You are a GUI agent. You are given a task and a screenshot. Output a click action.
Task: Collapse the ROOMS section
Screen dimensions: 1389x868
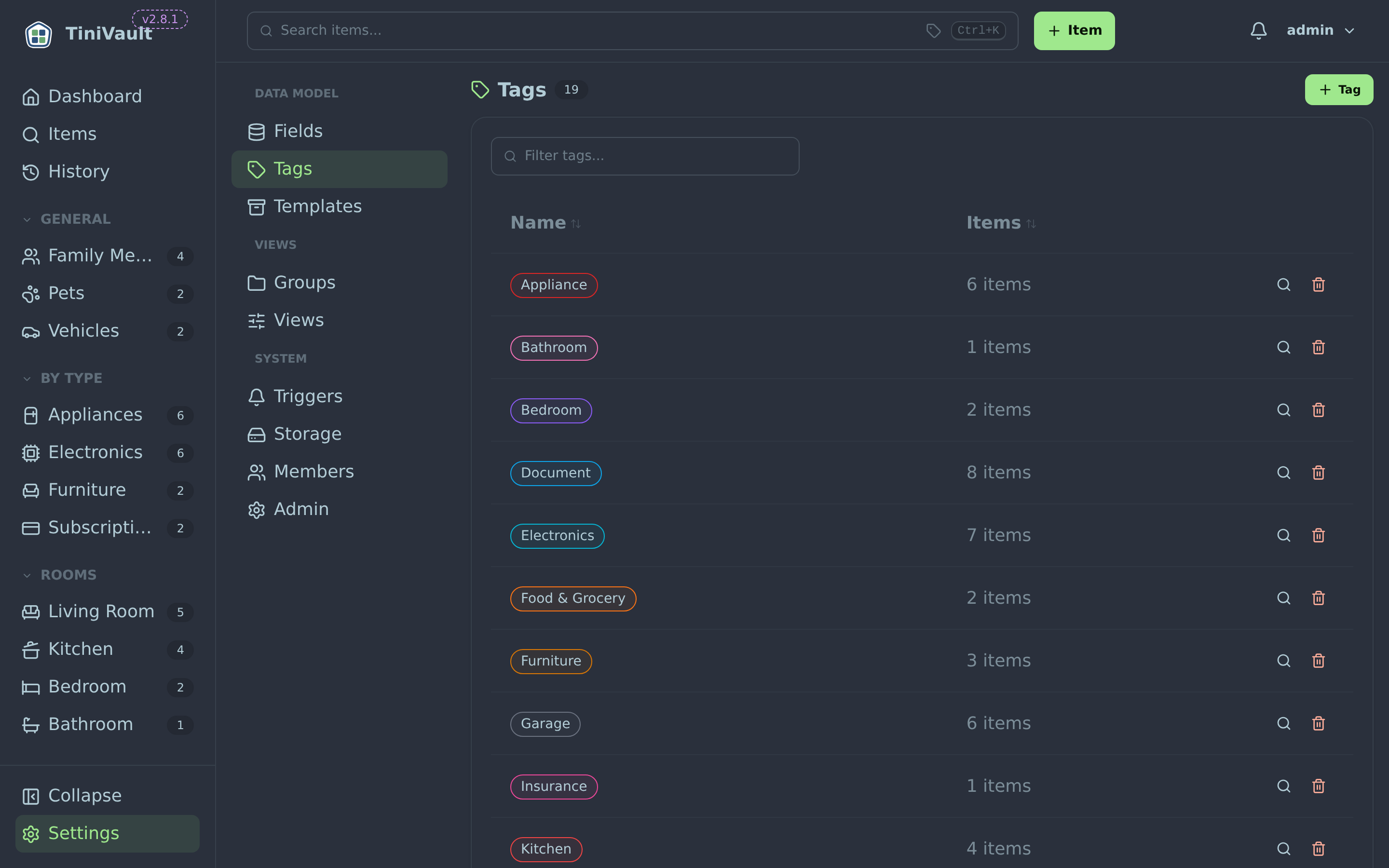click(x=59, y=575)
